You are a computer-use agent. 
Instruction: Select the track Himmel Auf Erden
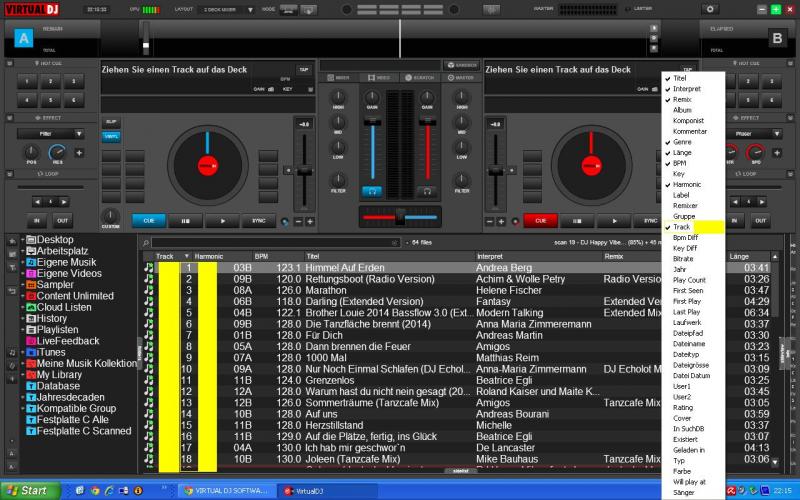click(345, 268)
